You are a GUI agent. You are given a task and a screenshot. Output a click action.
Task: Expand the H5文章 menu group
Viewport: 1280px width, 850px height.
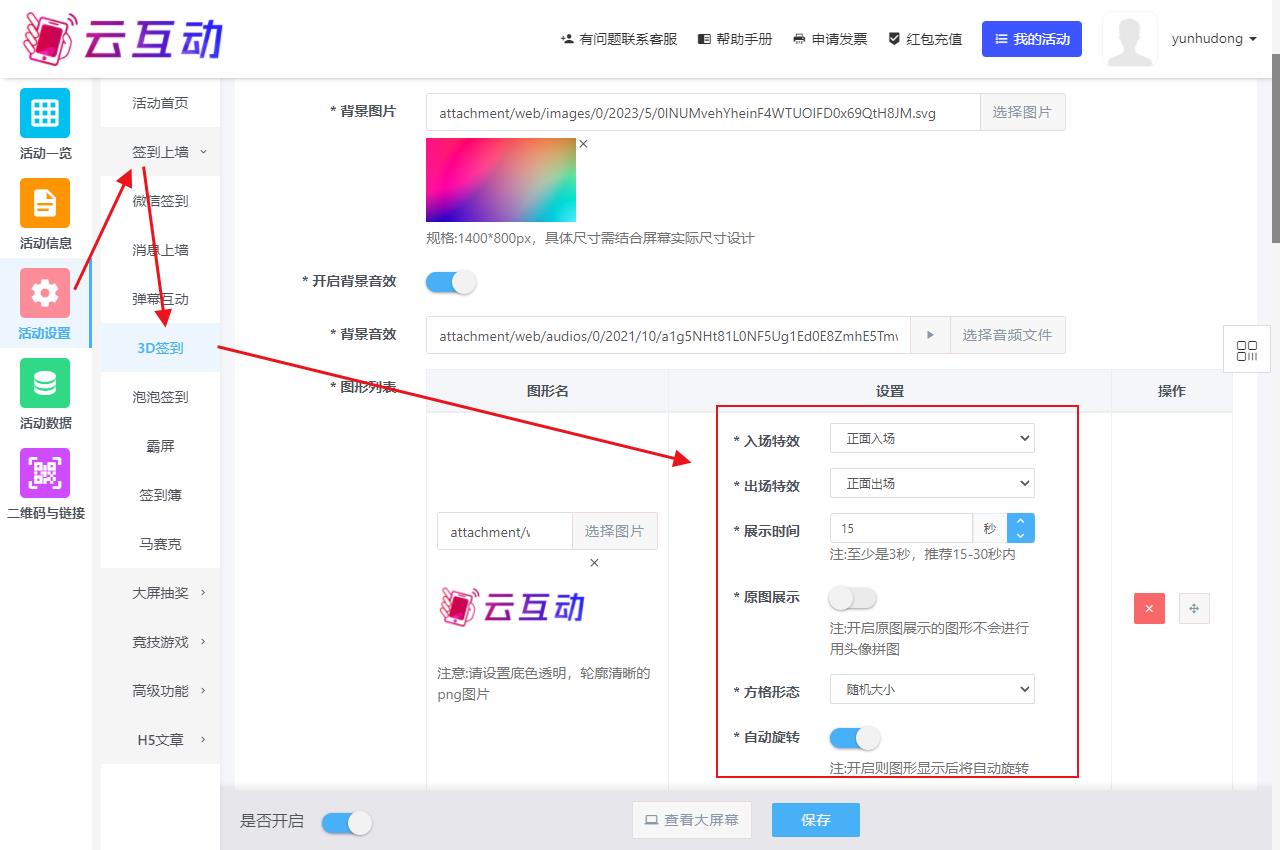tap(160, 740)
